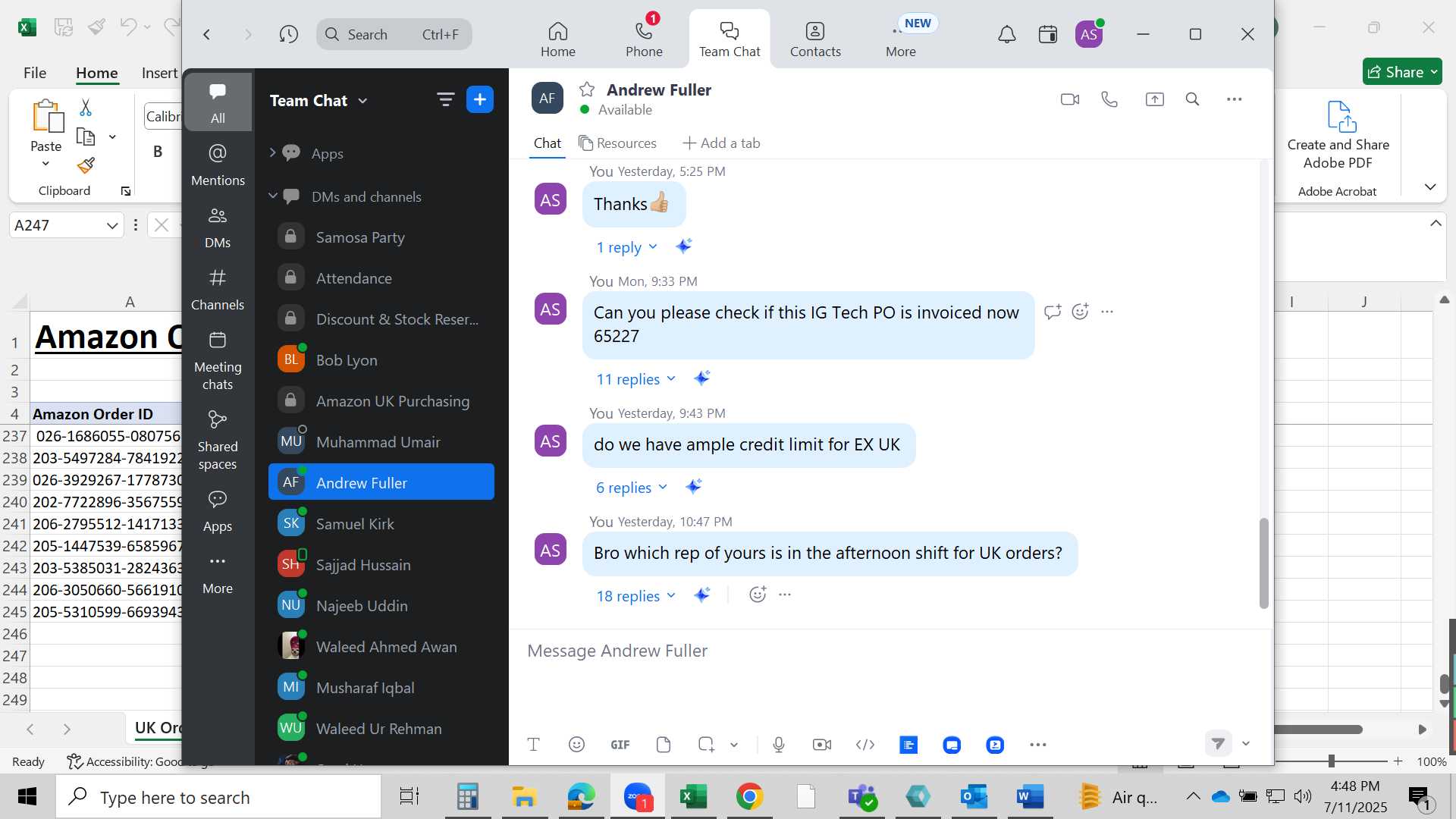
Task: Open the text formatting tool in composer
Action: (x=533, y=745)
